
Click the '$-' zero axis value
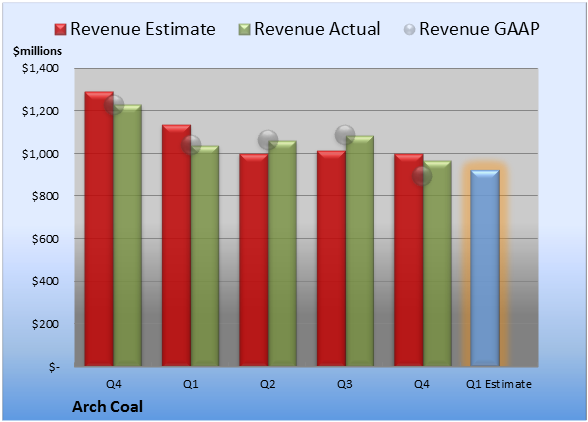pyautogui.click(x=54, y=367)
